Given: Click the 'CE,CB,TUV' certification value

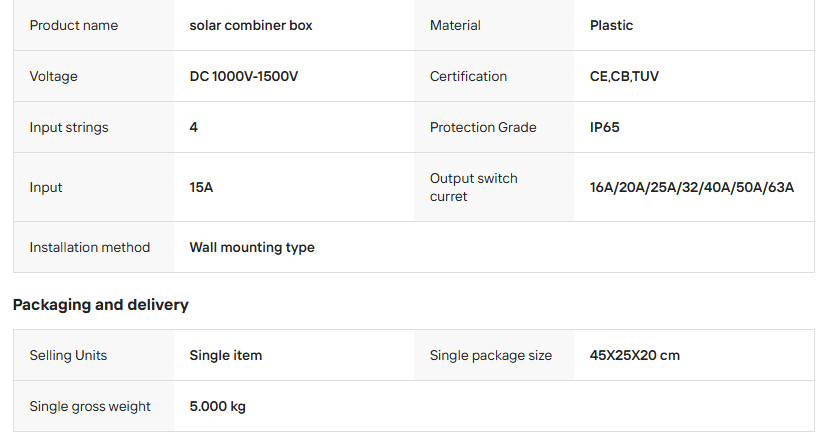Looking at the screenshot, I should tap(624, 76).
